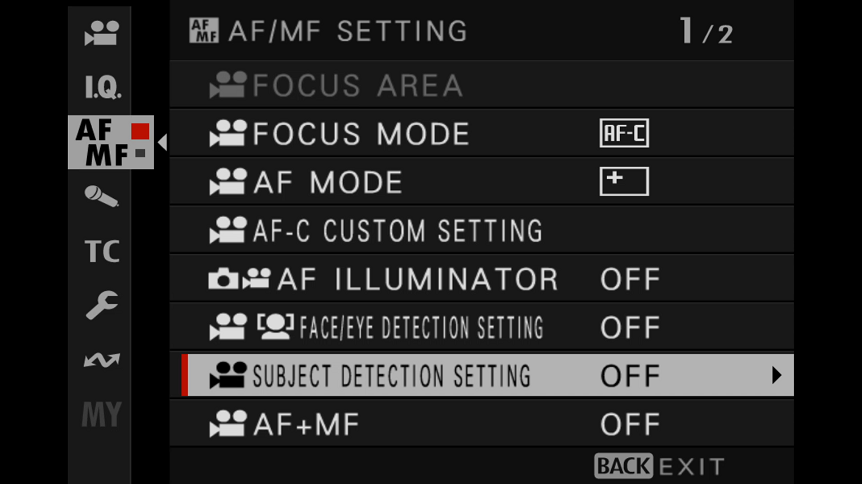Image resolution: width=862 pixels, height=484 pixels.
Task: Click the AF-C focus mode indicator
Action: click(624, 133)
